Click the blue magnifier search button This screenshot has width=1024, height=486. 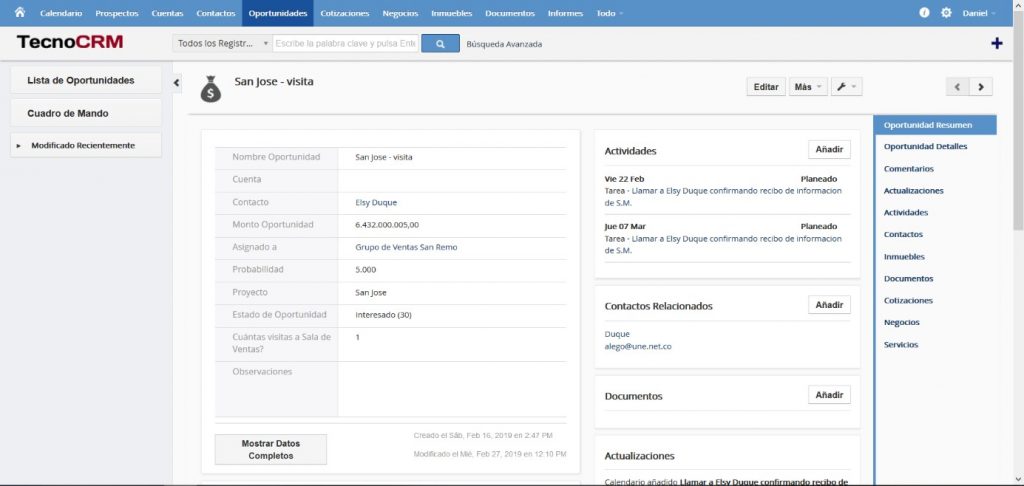click(x=440, y=43)
